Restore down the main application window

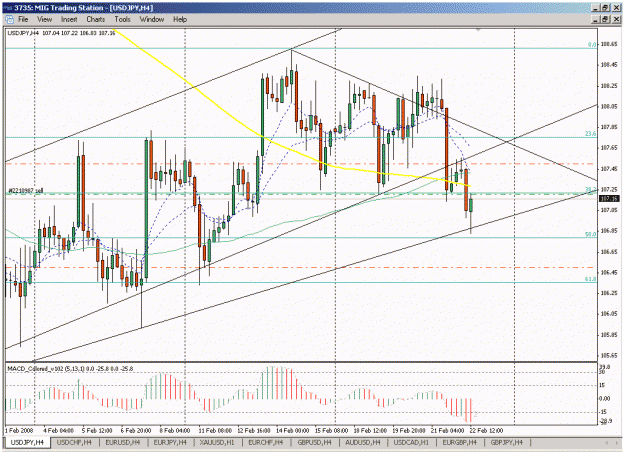coord(605,8)
